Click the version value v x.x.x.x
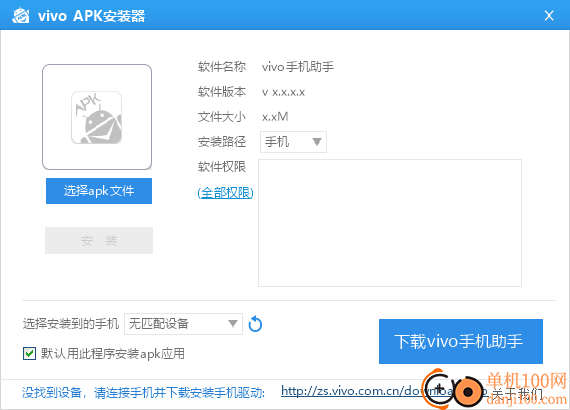This screenshot has height=410, width=570. [284, 92]
